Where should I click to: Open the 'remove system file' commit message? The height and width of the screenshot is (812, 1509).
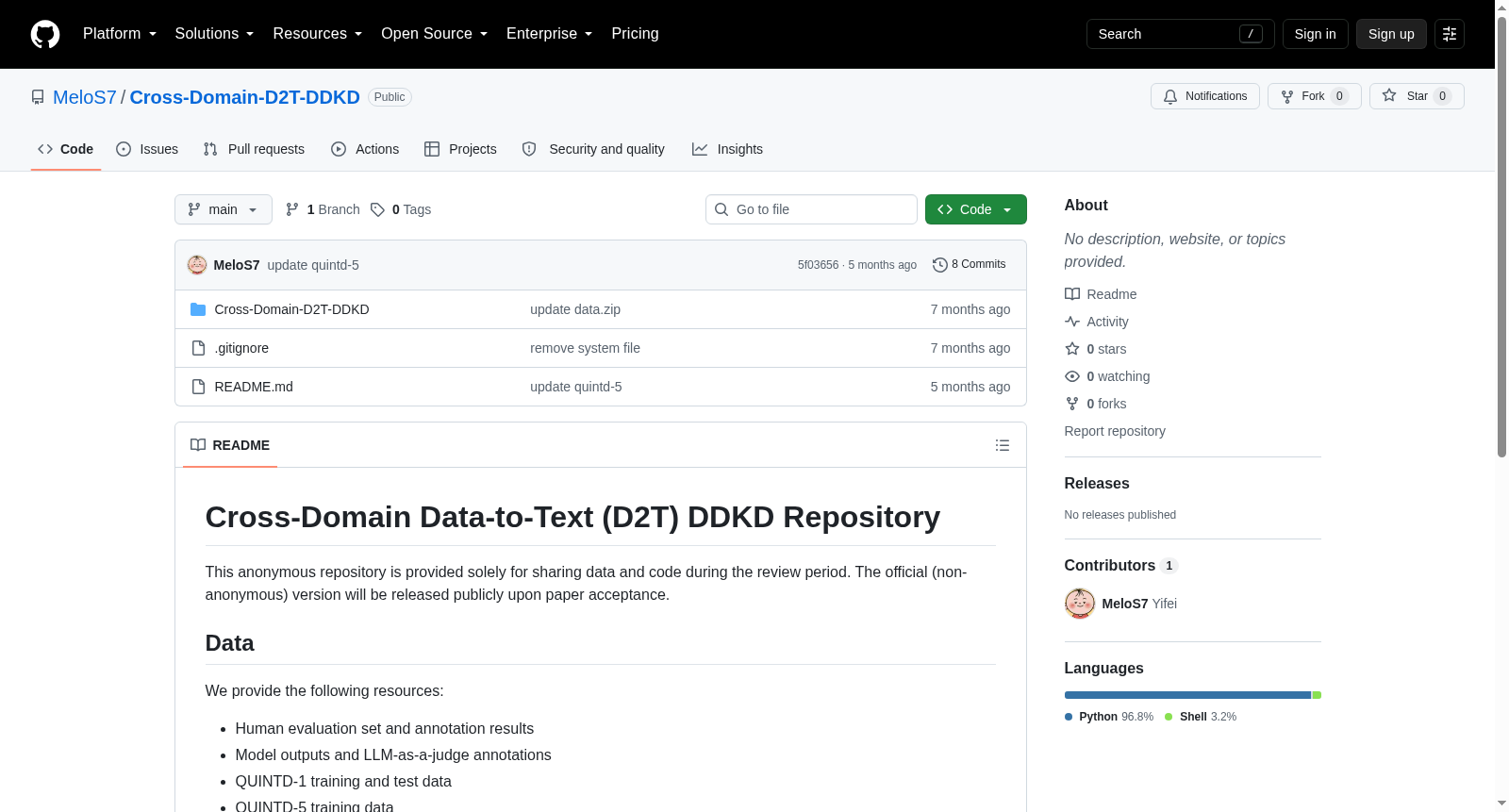[585, 348]
